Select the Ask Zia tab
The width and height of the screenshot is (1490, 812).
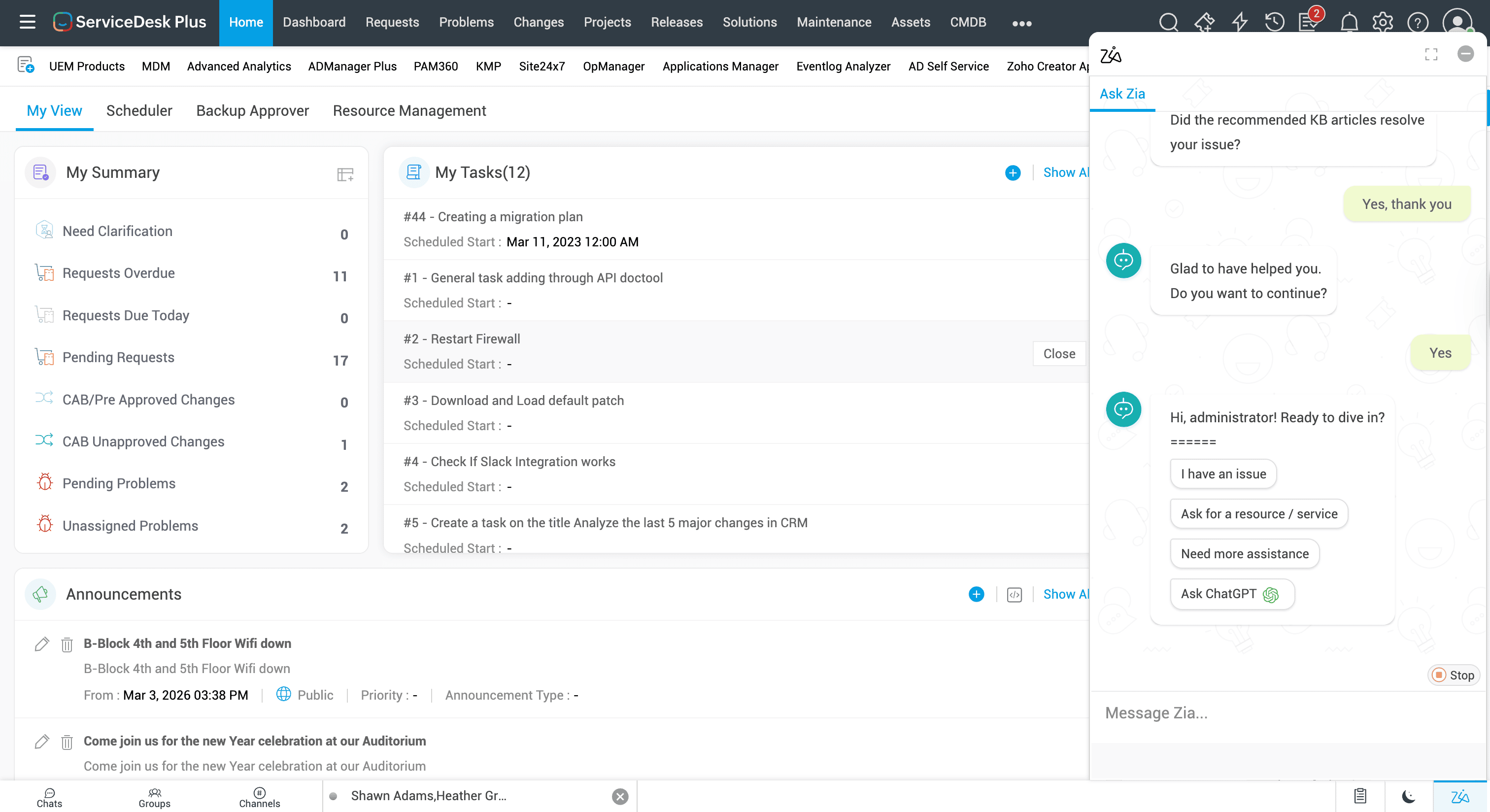[x=1122, y=94]
